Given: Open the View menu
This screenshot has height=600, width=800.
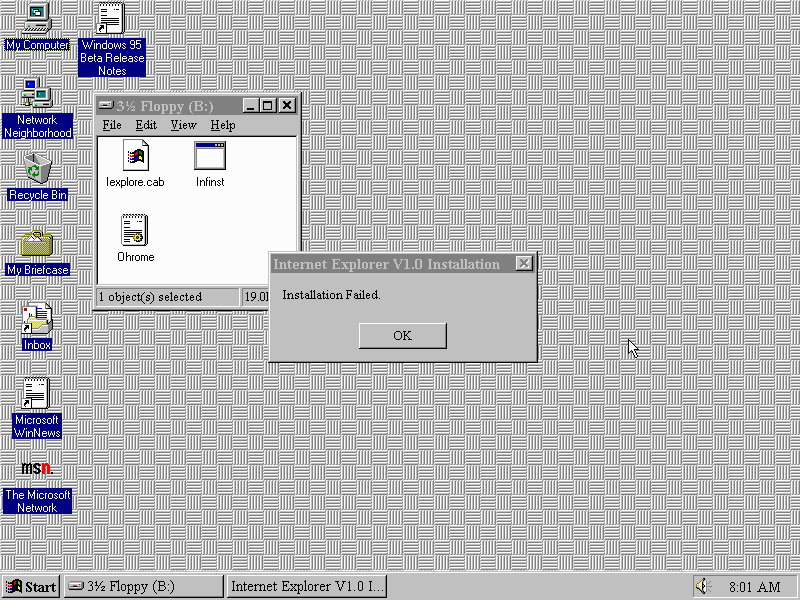Looking at the screenshot, I should click(183, 125).
